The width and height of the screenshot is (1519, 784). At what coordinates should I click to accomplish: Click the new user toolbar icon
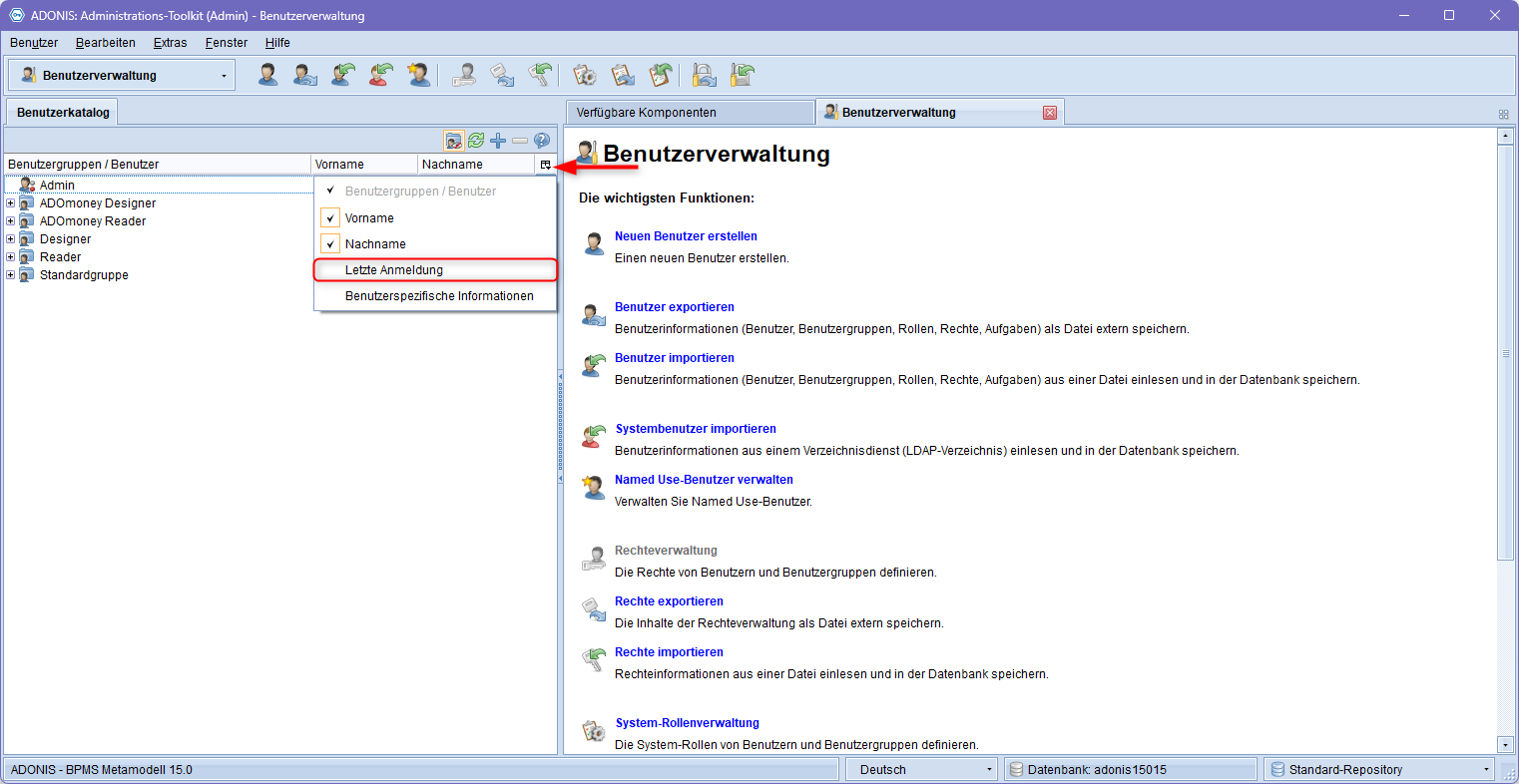coord(268,75)
